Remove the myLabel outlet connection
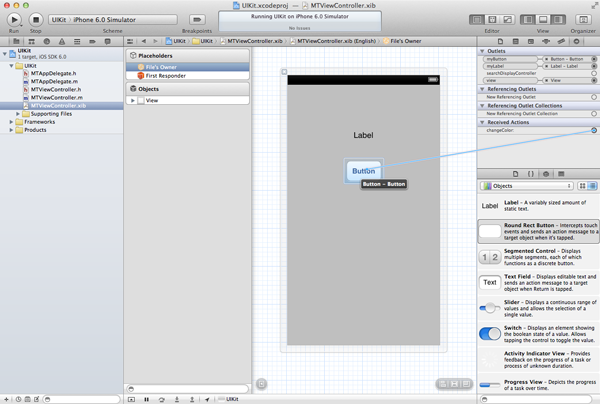600x404 pixels. (546, 66)
